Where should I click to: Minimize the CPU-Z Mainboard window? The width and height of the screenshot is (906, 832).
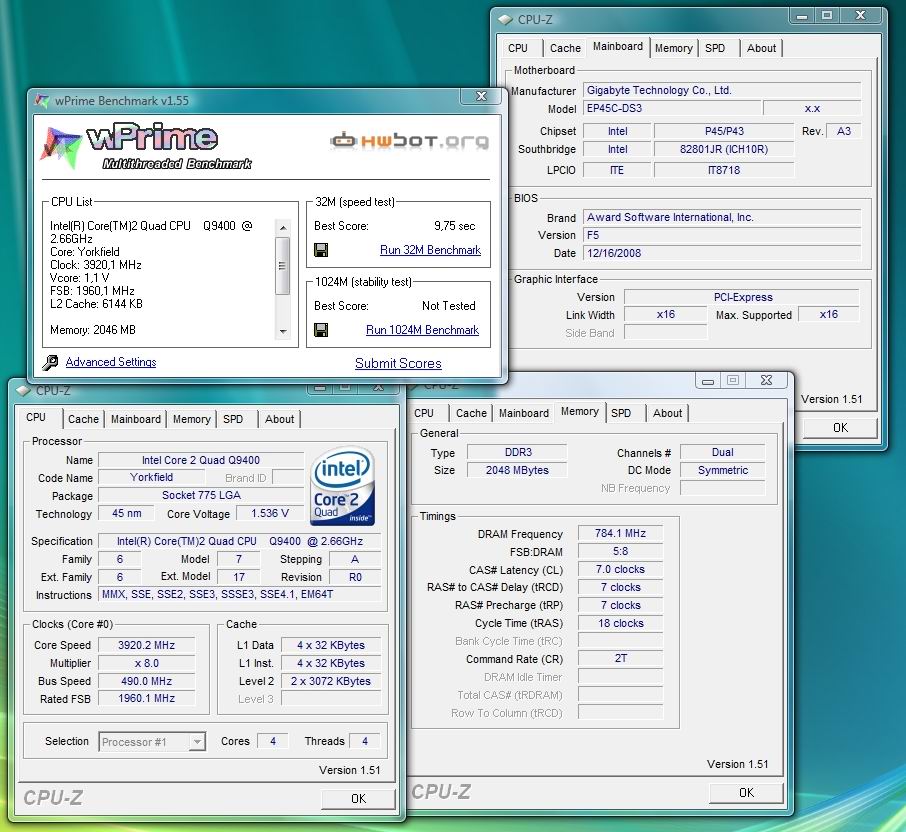(801, 16)
